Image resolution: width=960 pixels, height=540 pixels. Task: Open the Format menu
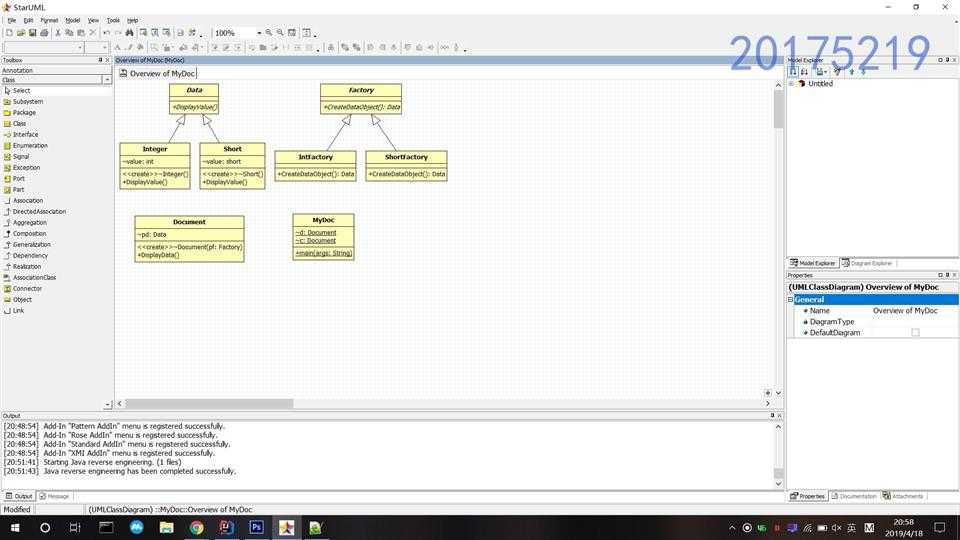(49, 20)
